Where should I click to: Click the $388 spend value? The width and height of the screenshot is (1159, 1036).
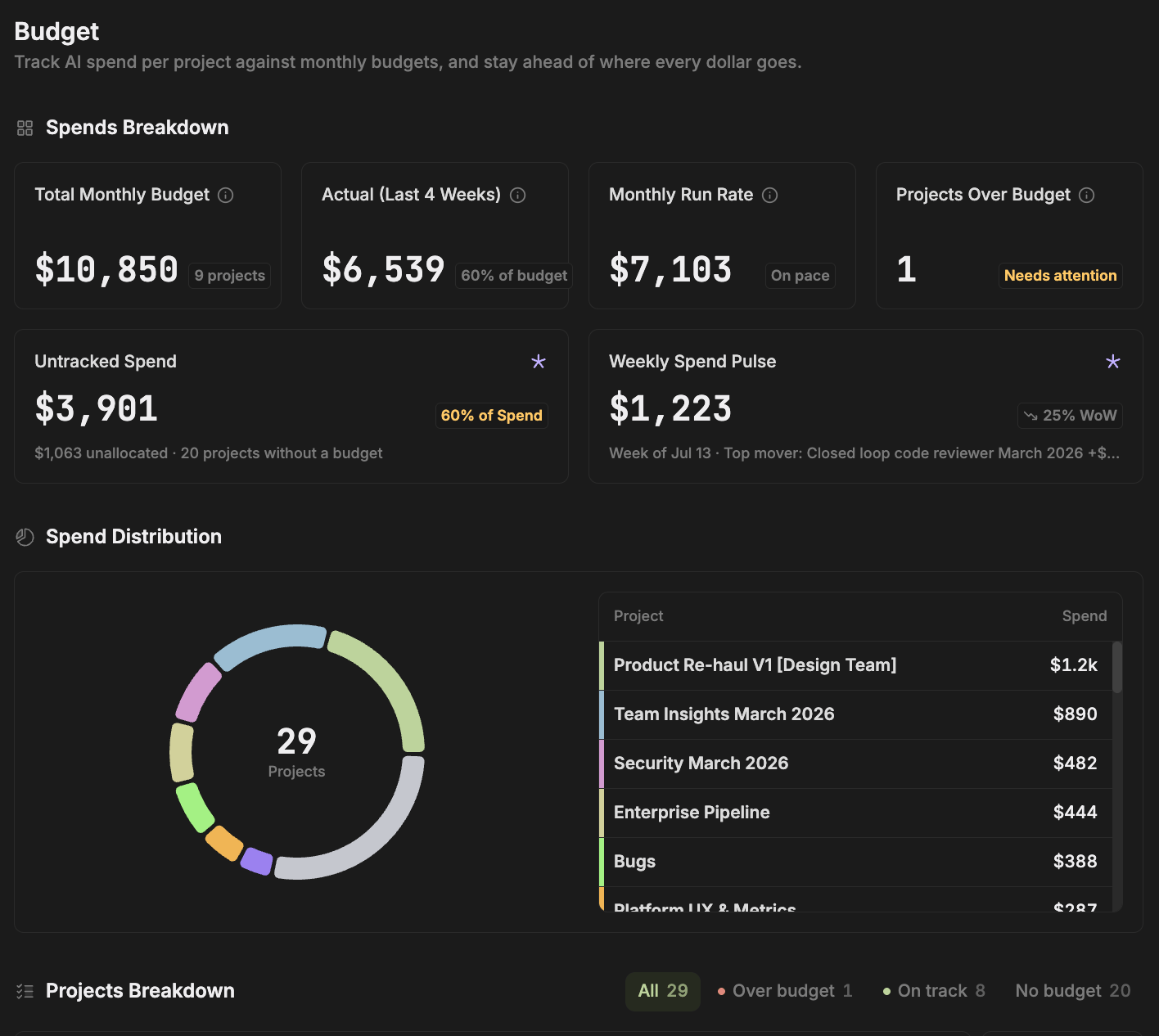click(1075, 862)
